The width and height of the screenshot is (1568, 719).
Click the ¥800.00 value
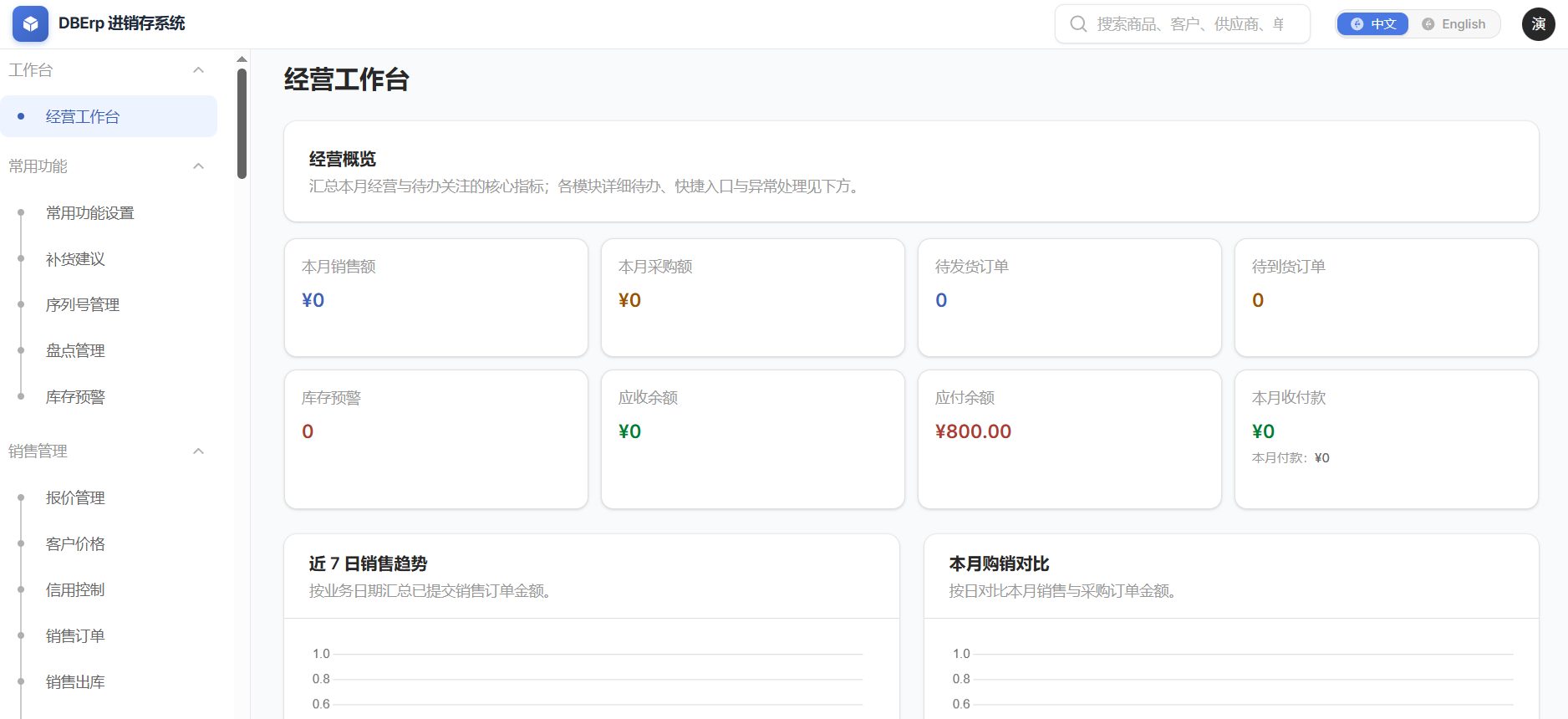pyautogui.click(x=973, y=431)
